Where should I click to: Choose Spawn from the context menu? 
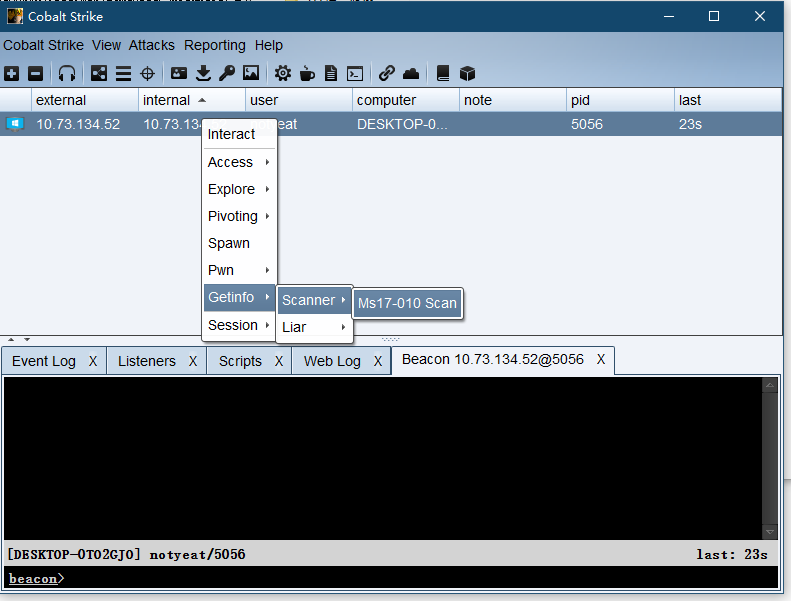coord(239,243)
